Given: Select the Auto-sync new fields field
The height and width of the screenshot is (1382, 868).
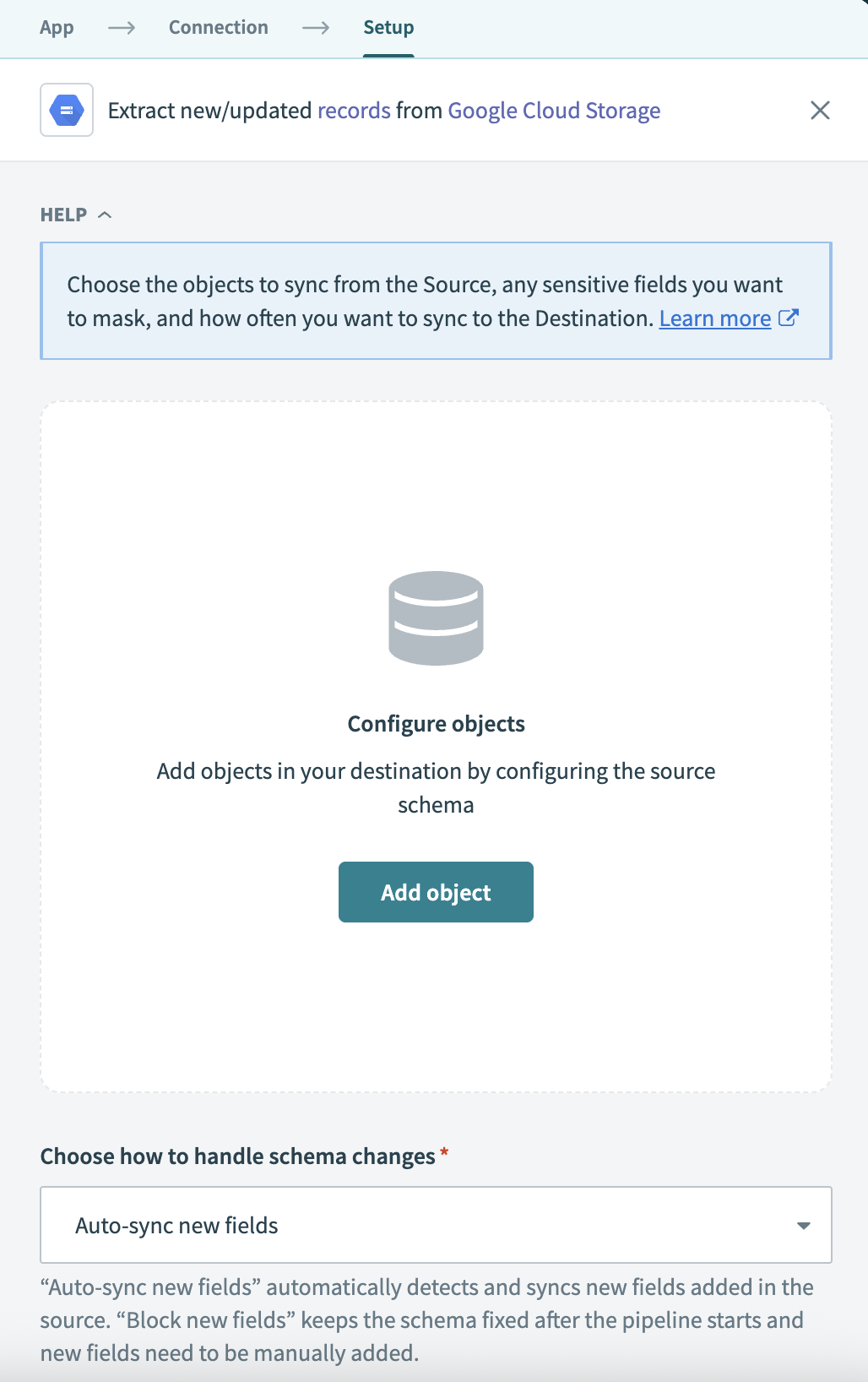Looking at the screenshot, I should coord(338,1225).
